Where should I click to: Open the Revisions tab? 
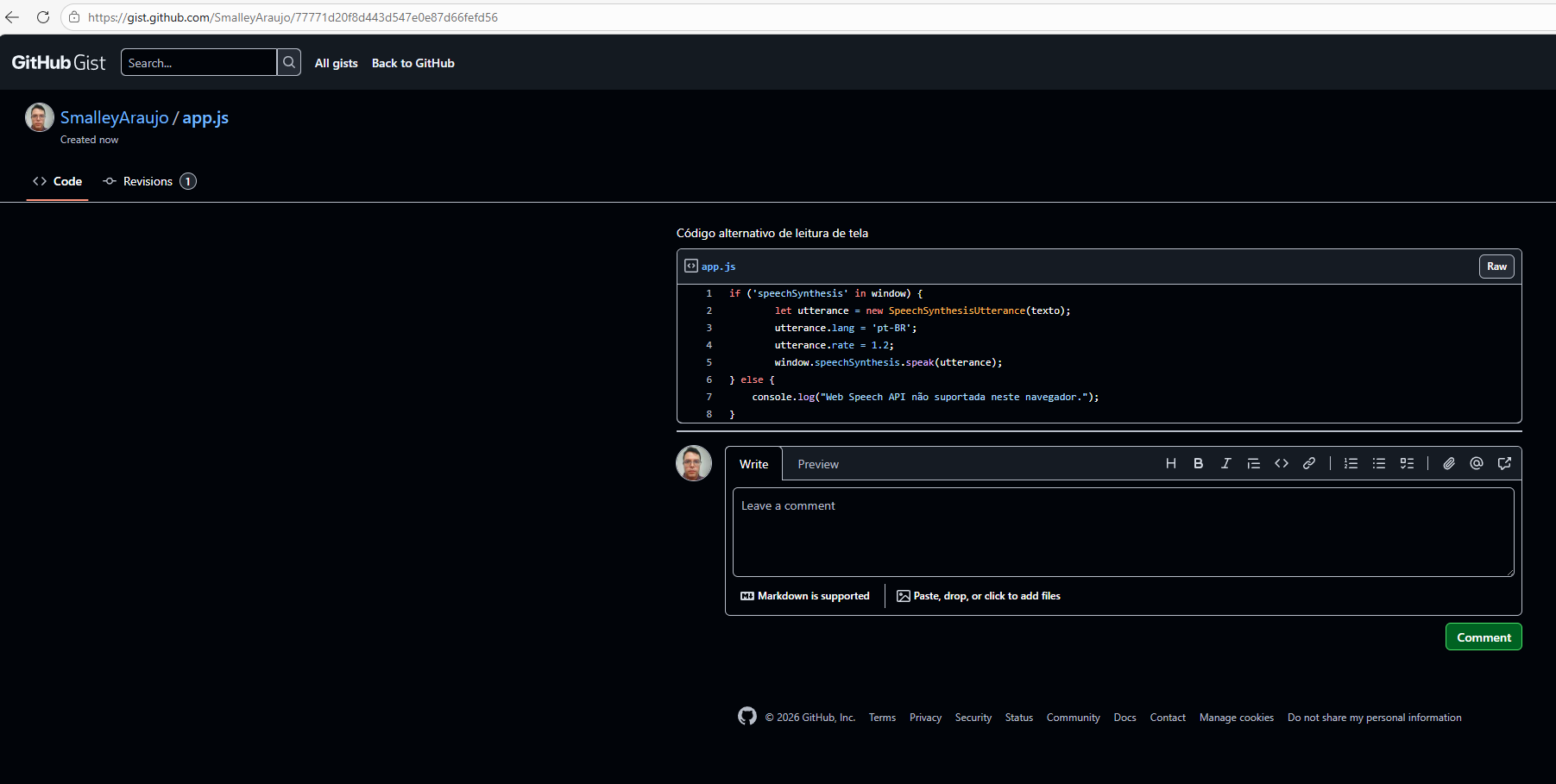(x=149, y=181)
